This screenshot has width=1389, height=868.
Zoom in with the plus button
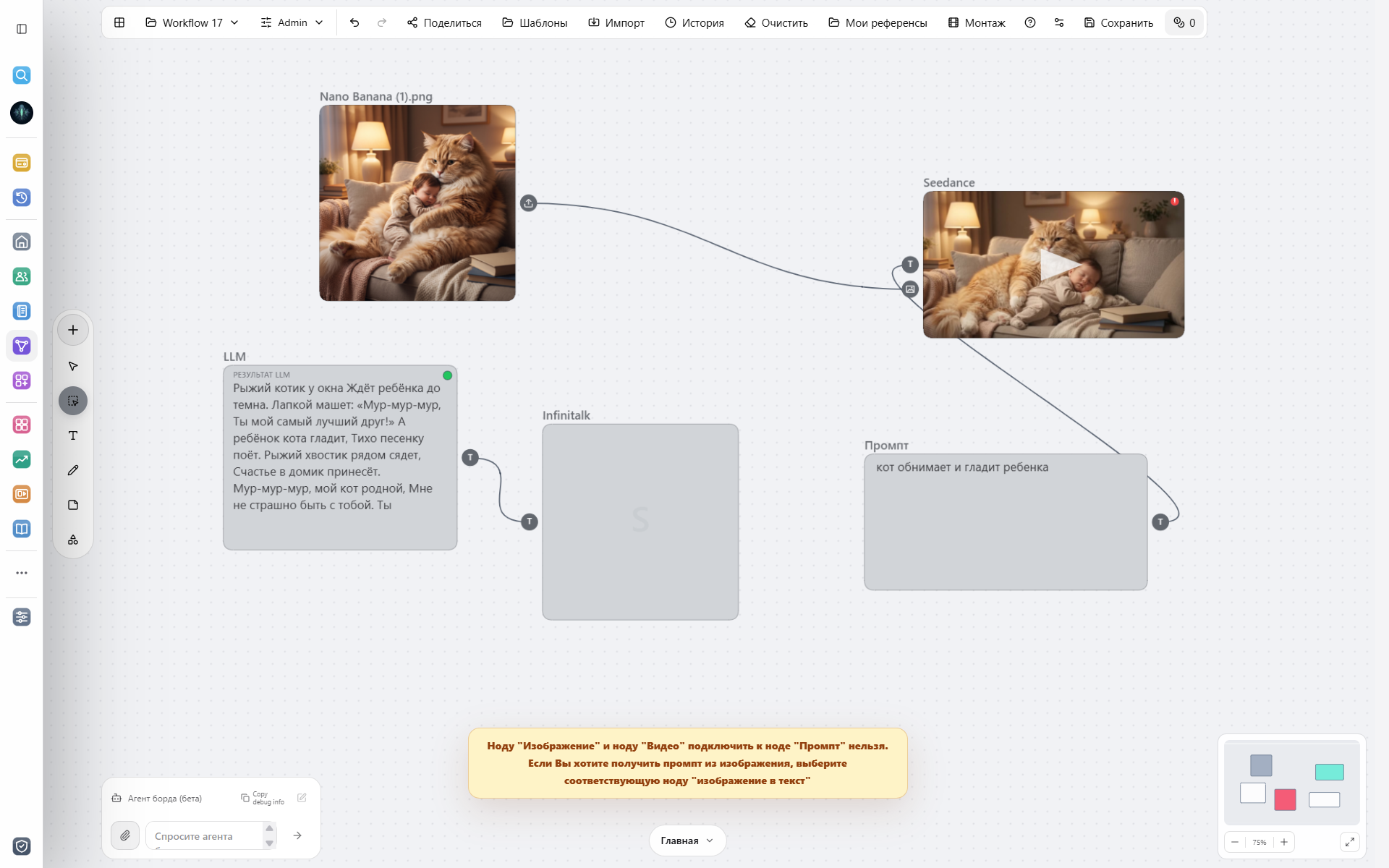1284,842
